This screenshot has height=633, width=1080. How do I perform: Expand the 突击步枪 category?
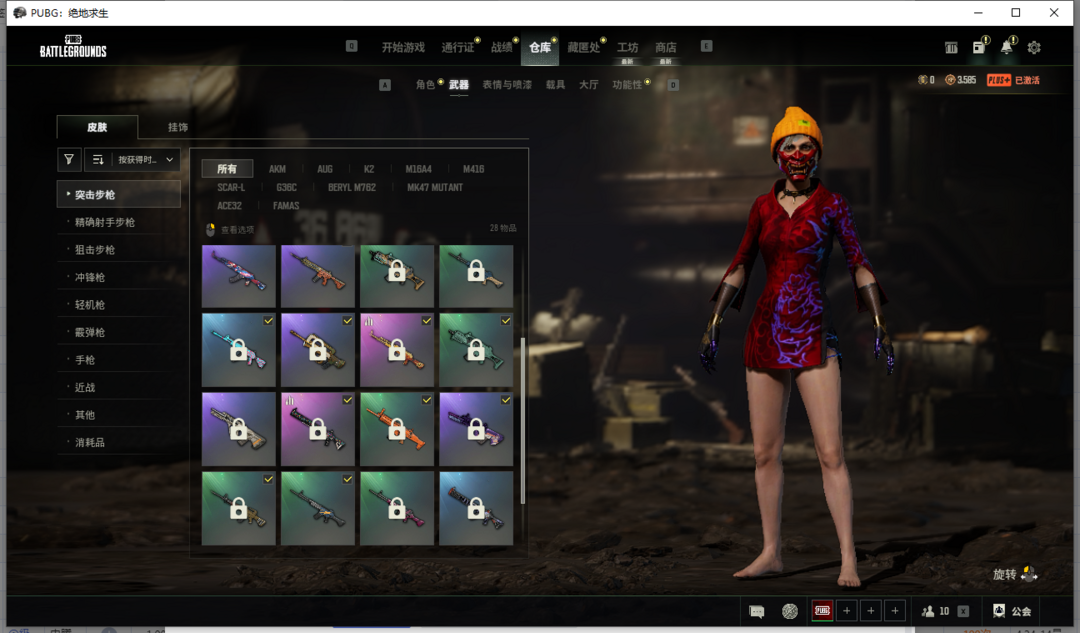pos(118,194)
